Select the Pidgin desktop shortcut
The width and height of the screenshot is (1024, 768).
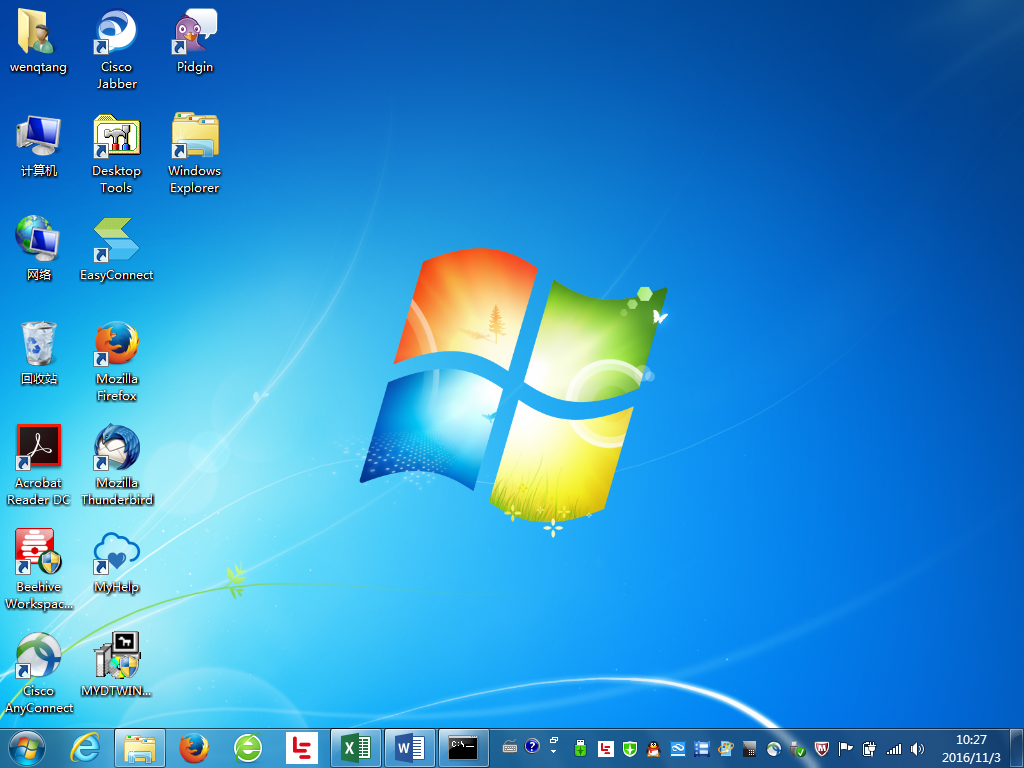tap(195, 40)
